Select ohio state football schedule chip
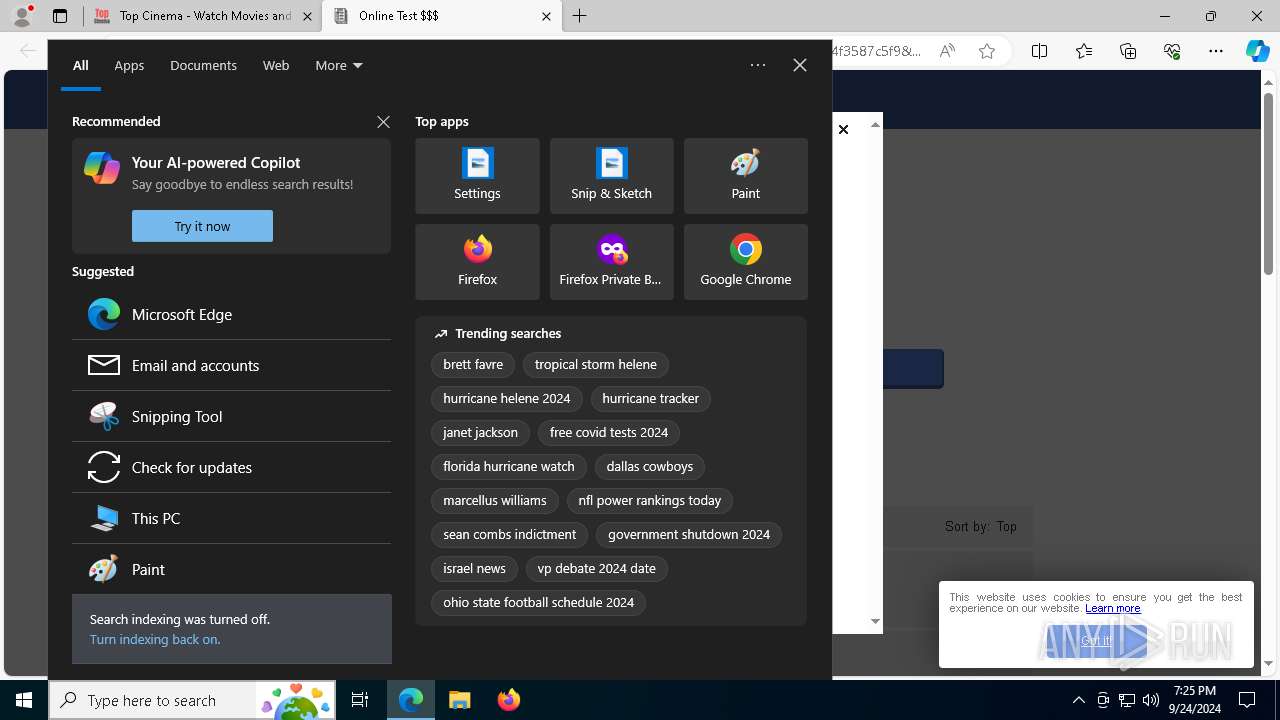Screen dimensions: 1280x720 click(539, 603)
